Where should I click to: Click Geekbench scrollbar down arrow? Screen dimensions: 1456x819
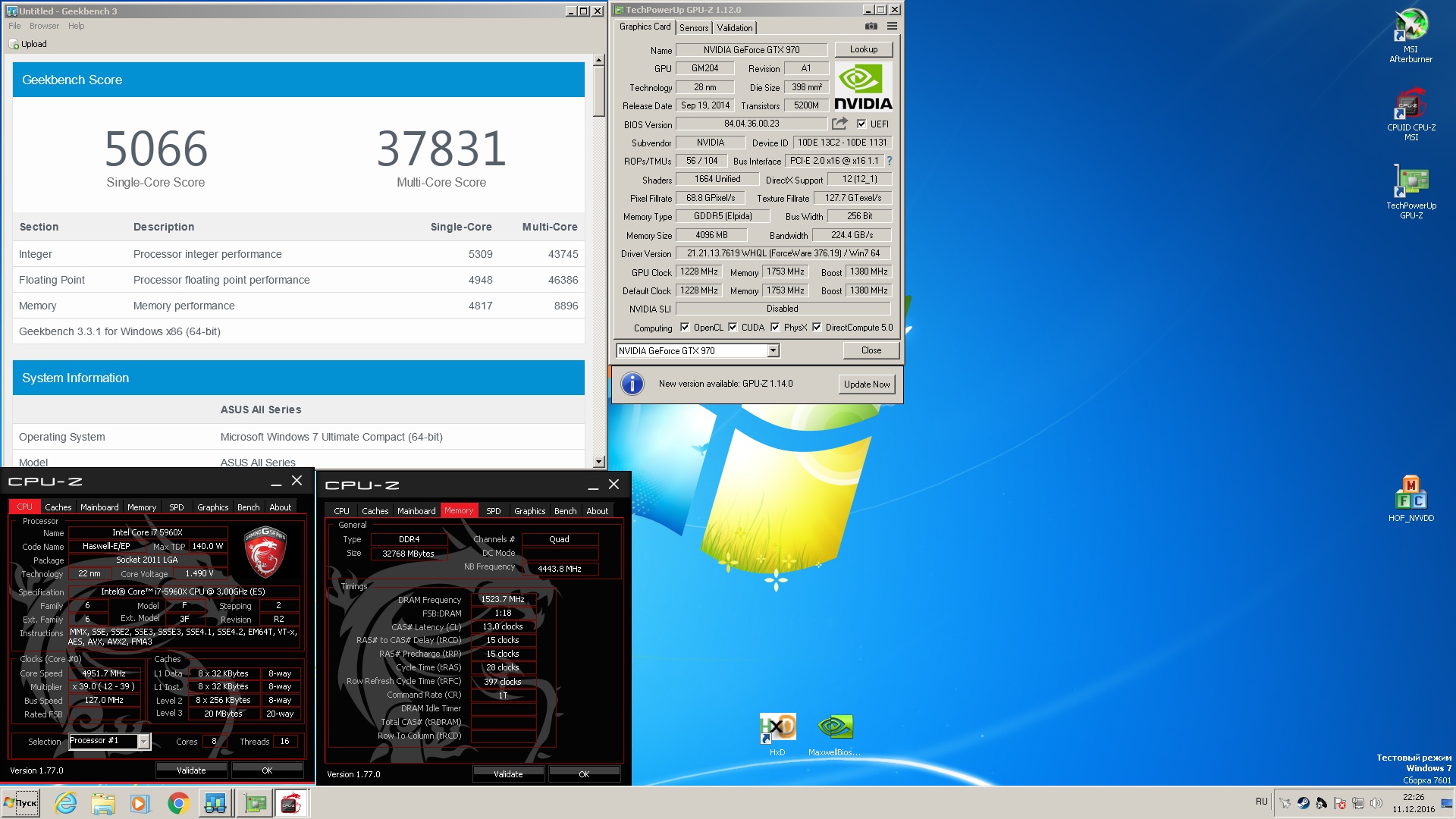(x=598, y=462)
